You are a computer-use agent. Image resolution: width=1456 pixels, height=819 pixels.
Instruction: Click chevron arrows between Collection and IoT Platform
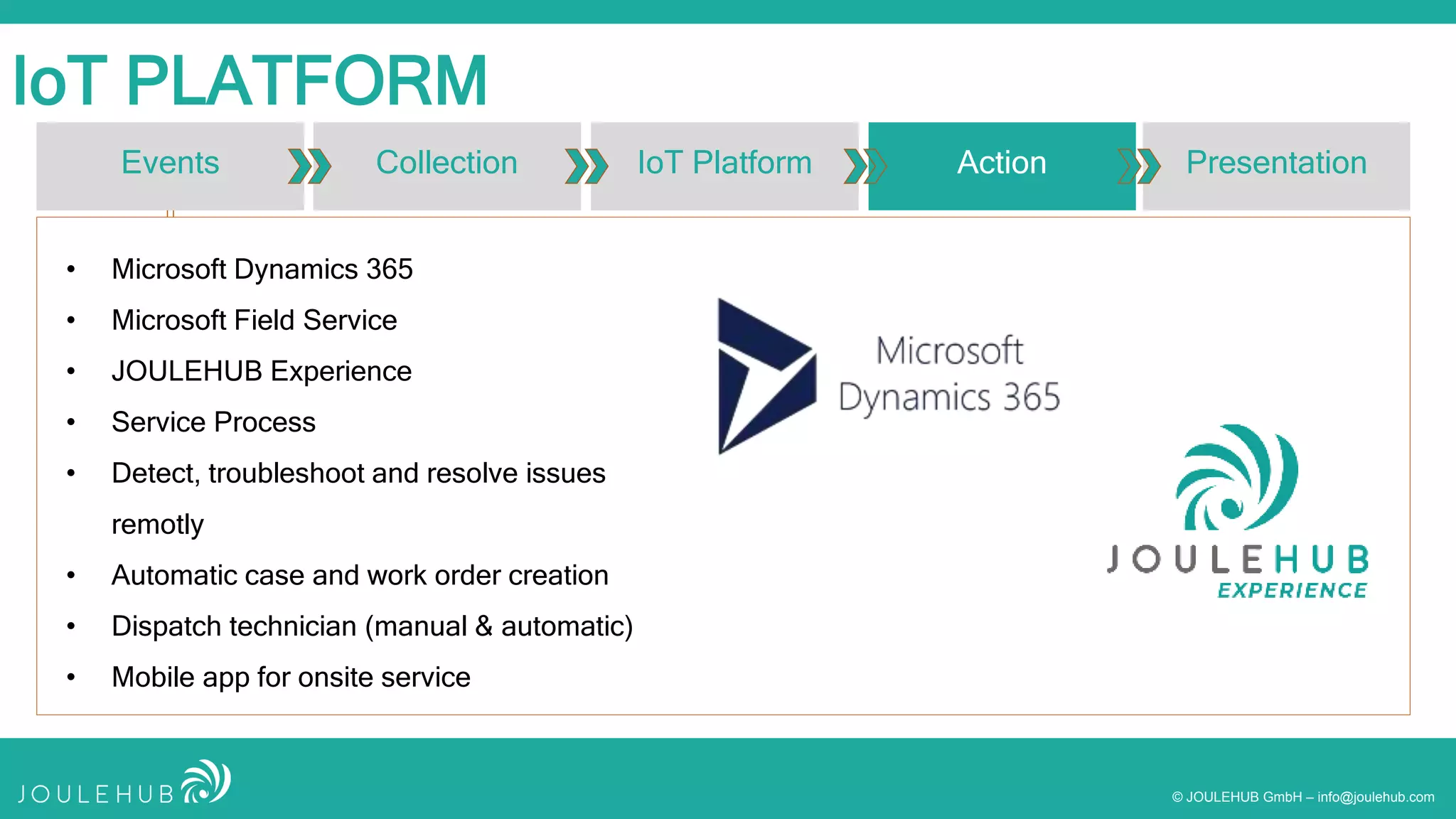587,166
